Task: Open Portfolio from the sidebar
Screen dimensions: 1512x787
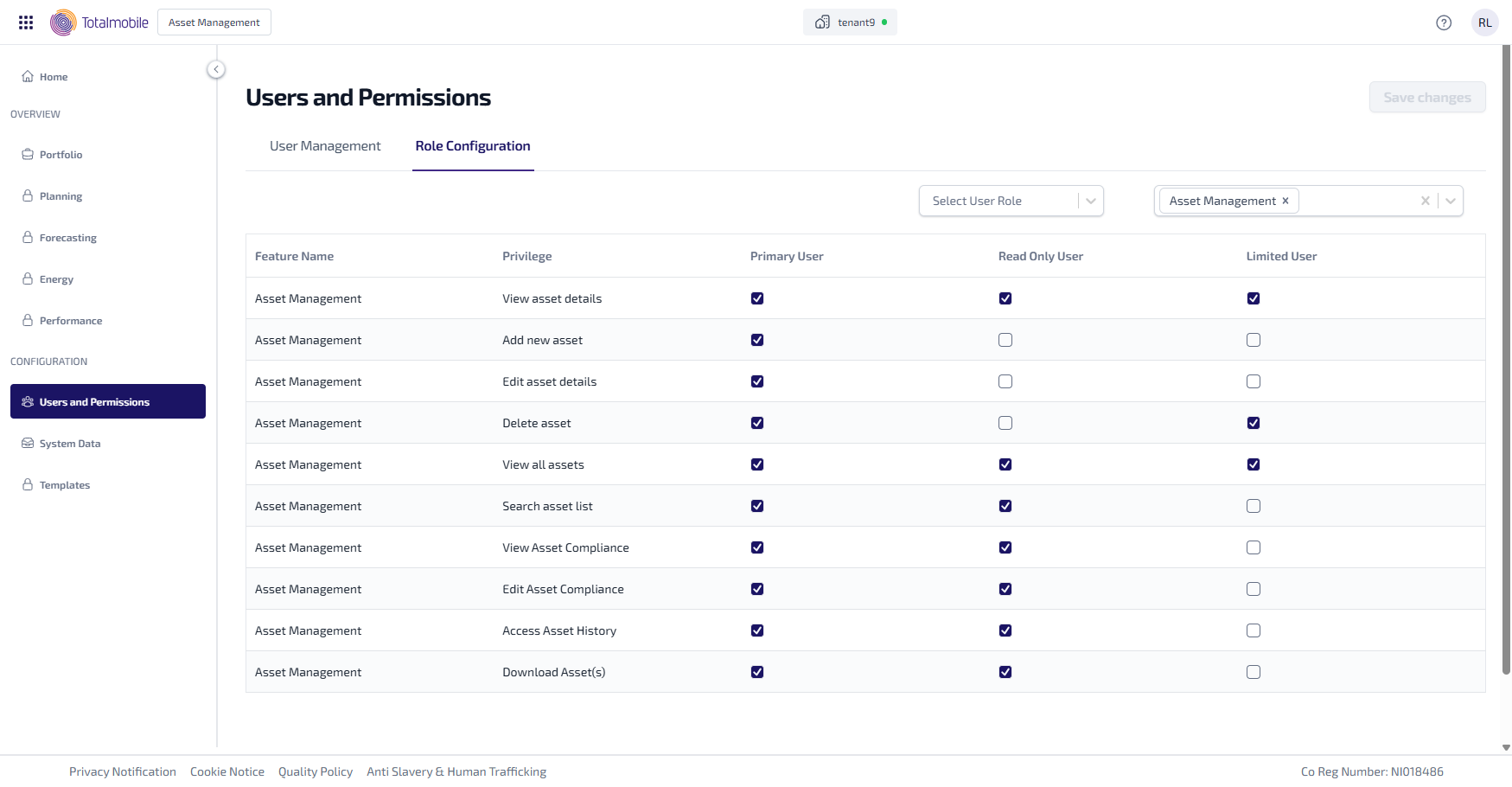Action: tap(61, 155)
